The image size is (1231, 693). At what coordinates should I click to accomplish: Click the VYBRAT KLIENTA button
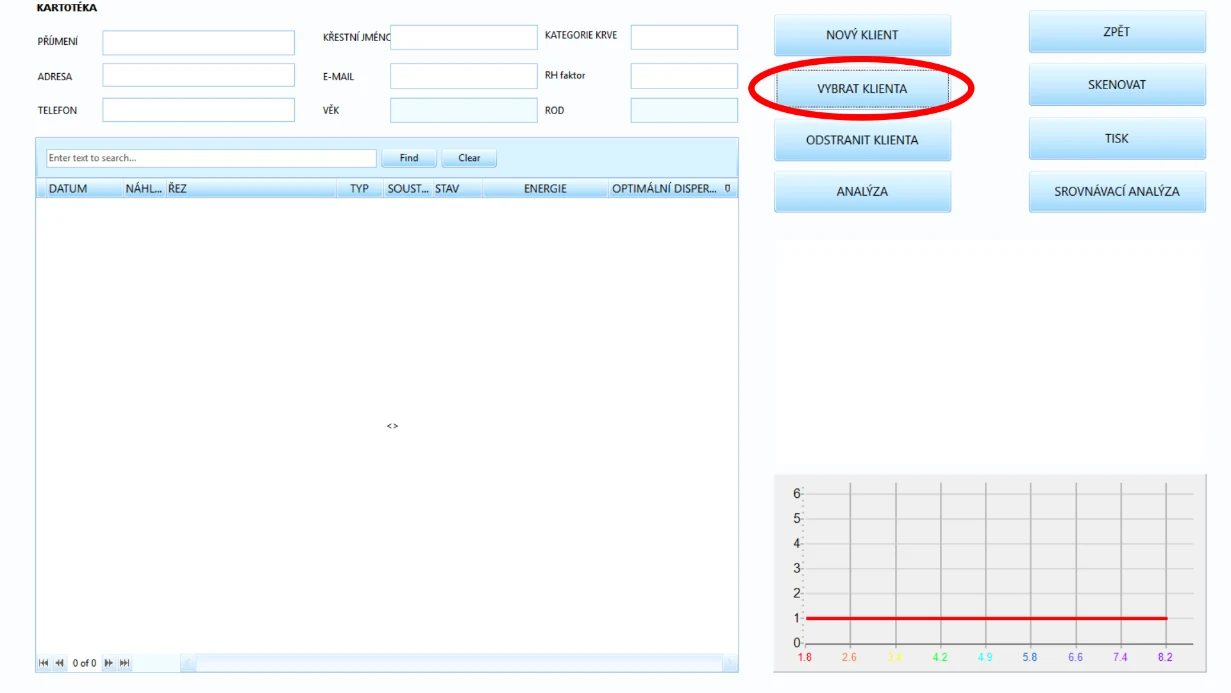click(x=862, y=88)
